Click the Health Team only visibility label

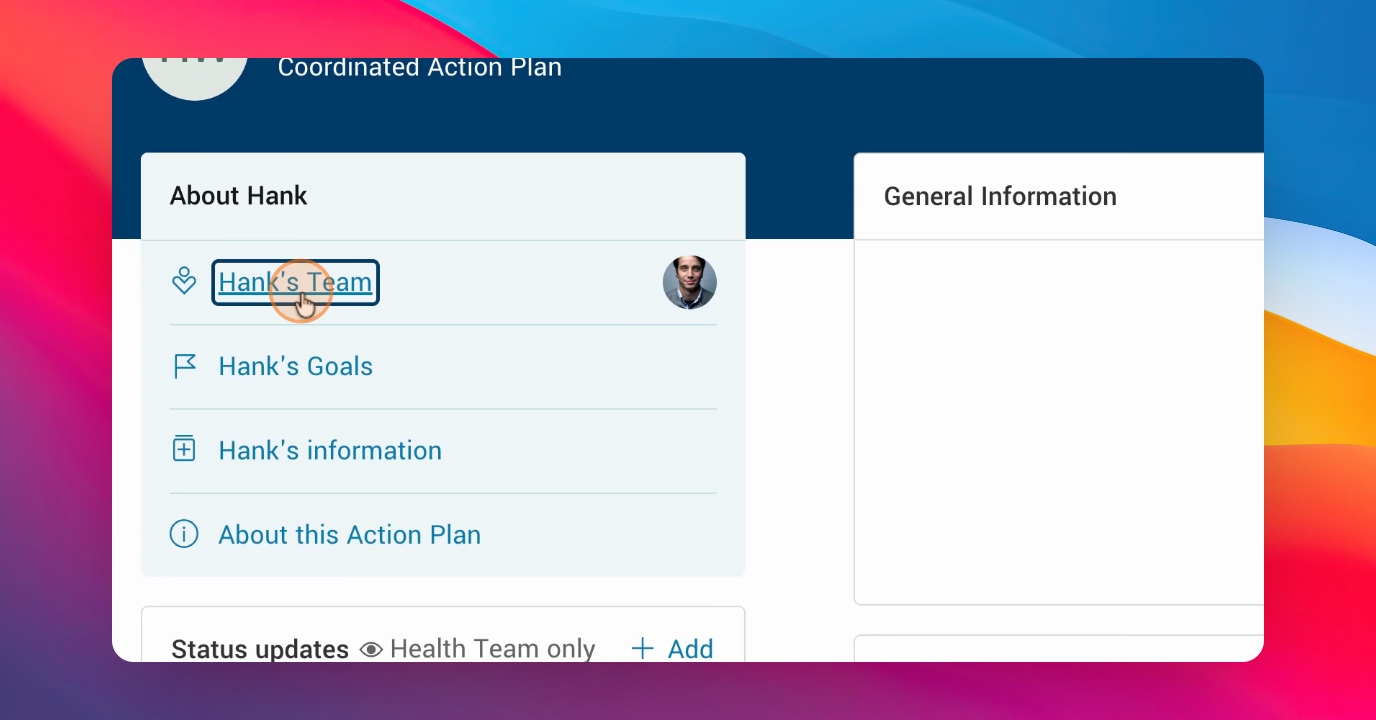point(493,649)
